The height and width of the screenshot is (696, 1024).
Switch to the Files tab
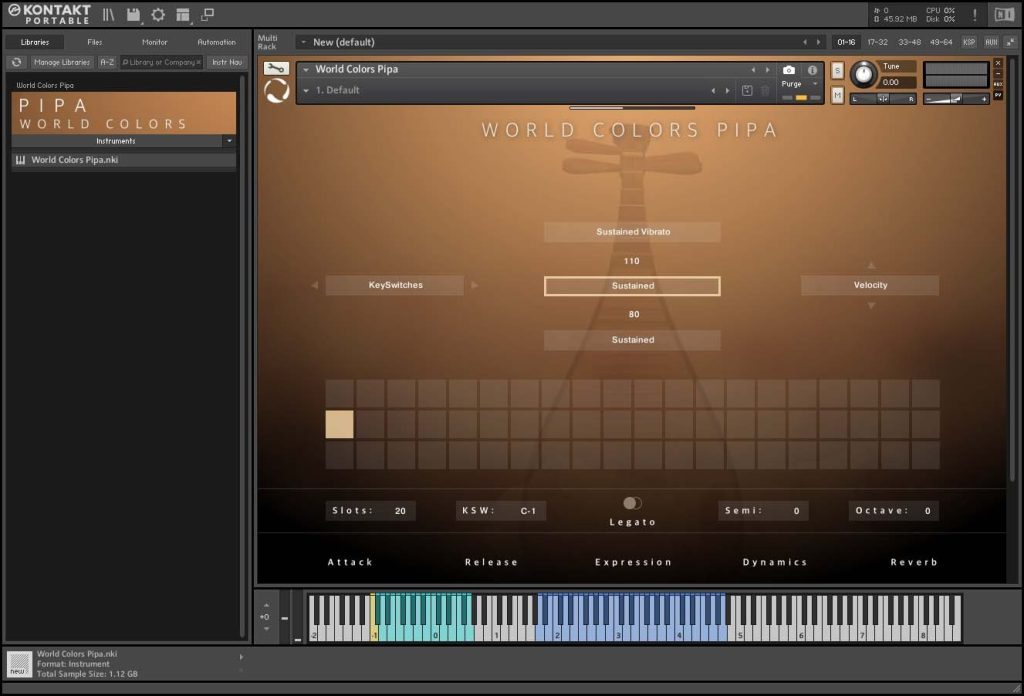pyautogui.click(x=95, y=42)
